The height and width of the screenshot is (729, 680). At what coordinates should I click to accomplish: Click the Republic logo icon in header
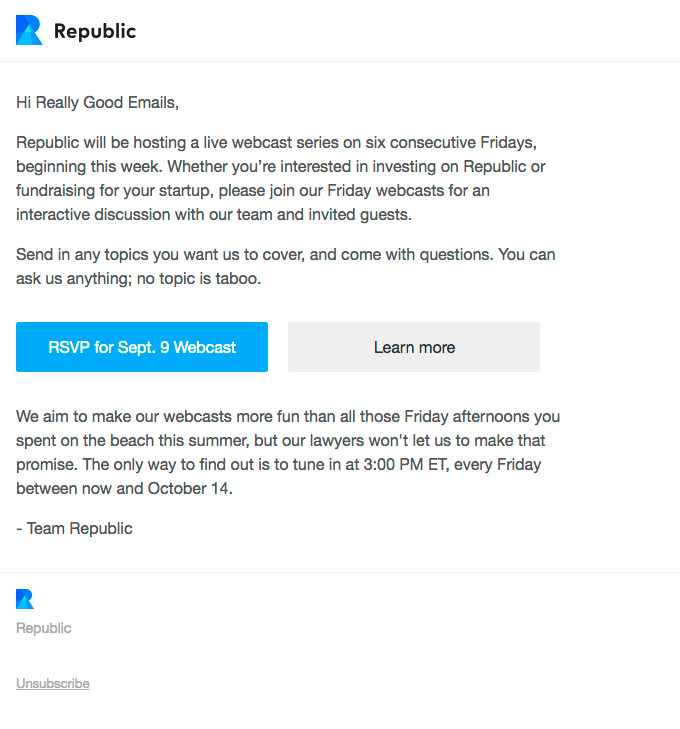click(29, 31)
